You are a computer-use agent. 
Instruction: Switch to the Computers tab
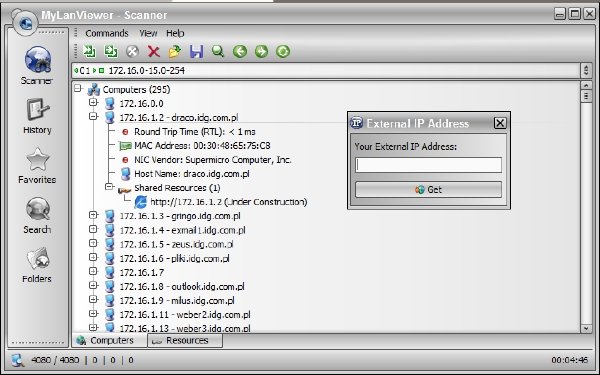pos(109,340)
